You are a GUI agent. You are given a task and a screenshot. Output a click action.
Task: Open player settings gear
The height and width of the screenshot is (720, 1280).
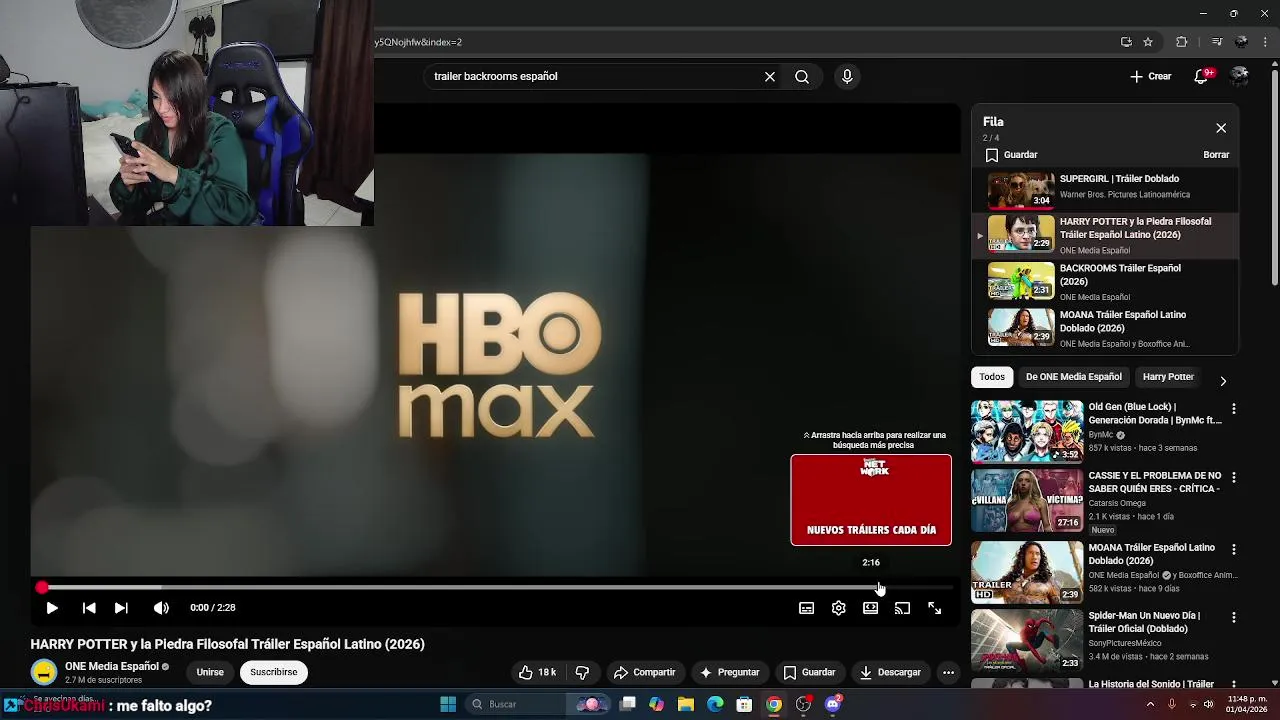[839, 608]
